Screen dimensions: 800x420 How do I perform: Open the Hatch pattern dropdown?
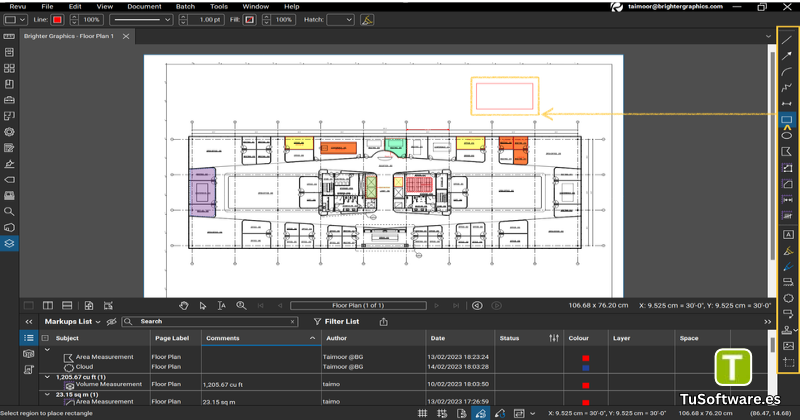(x=340, y=20)
